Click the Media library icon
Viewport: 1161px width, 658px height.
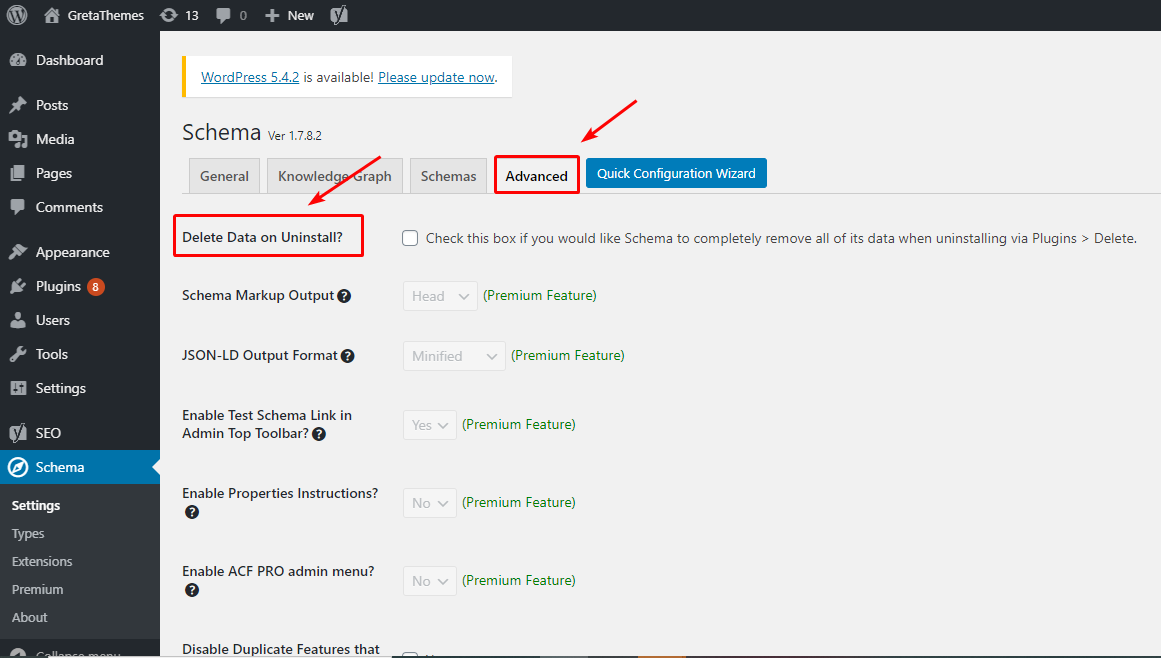pyautogui.click(x=18, y=139)
